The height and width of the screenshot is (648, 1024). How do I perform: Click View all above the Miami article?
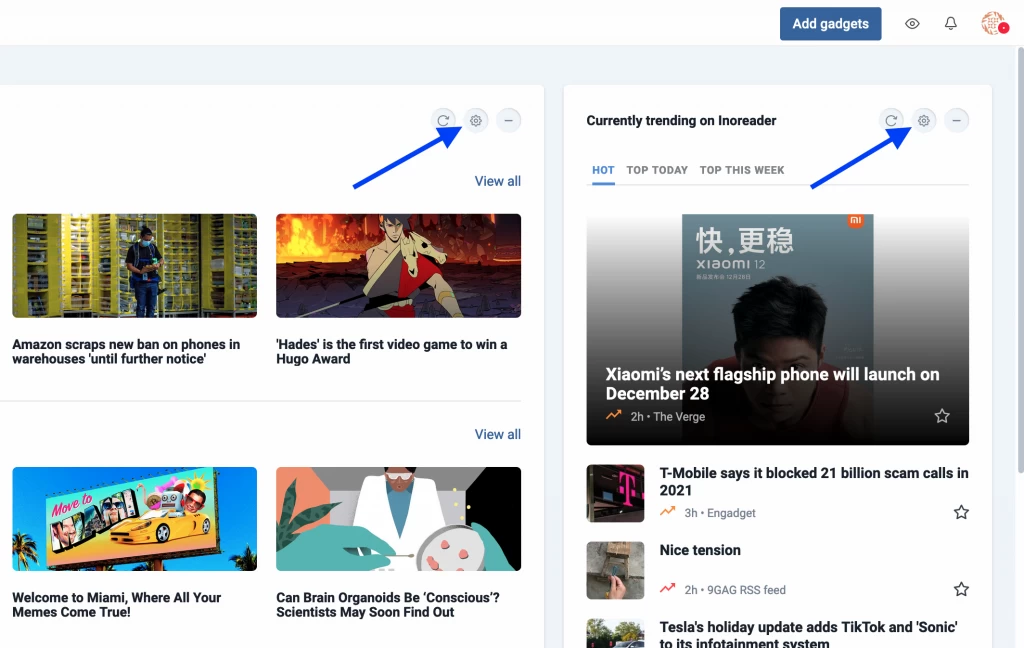498,434
